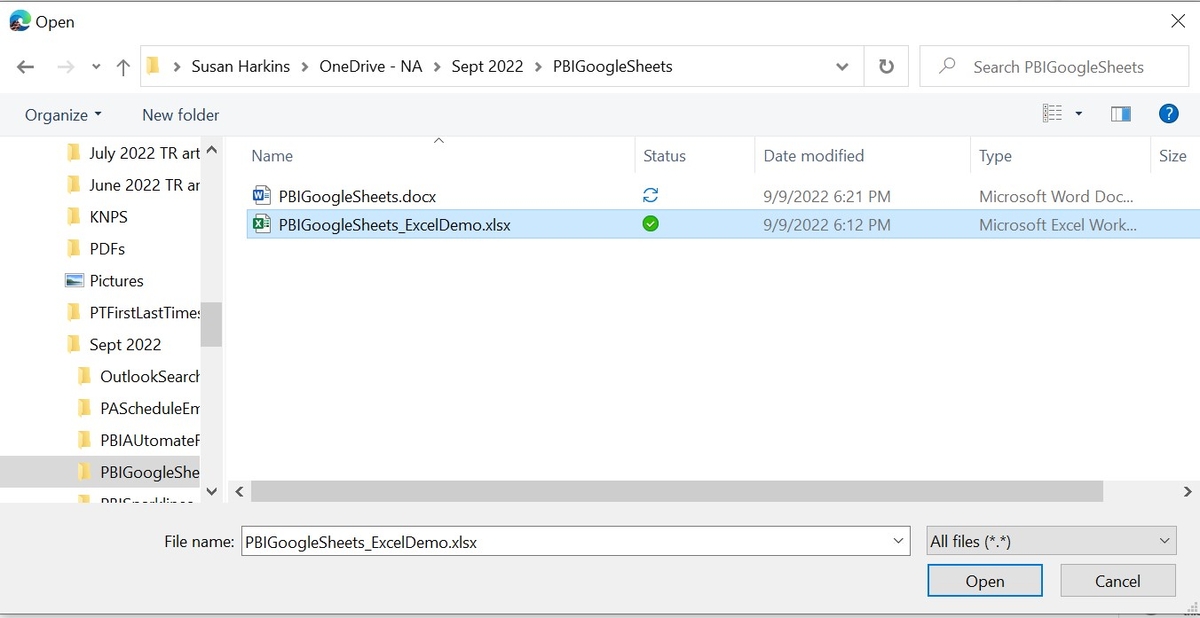This screenshot has width=1200, height=618.
Task: Open the All files (*.*) filter dropdown
Action: tap(1050, 540)
